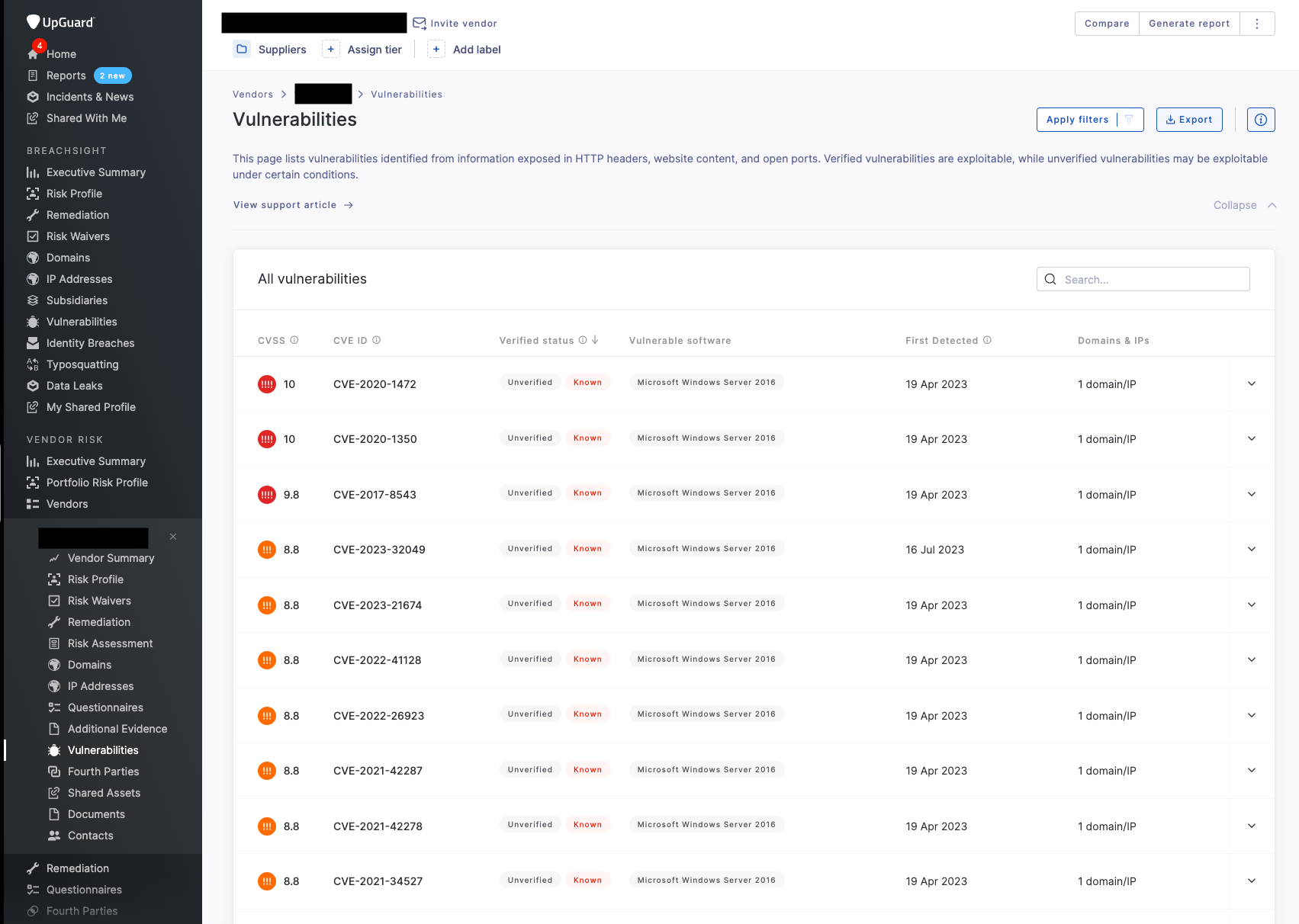Click the high severity icon for CVE-2023-32049
1299x924 pixels.
tap(267, 550)
